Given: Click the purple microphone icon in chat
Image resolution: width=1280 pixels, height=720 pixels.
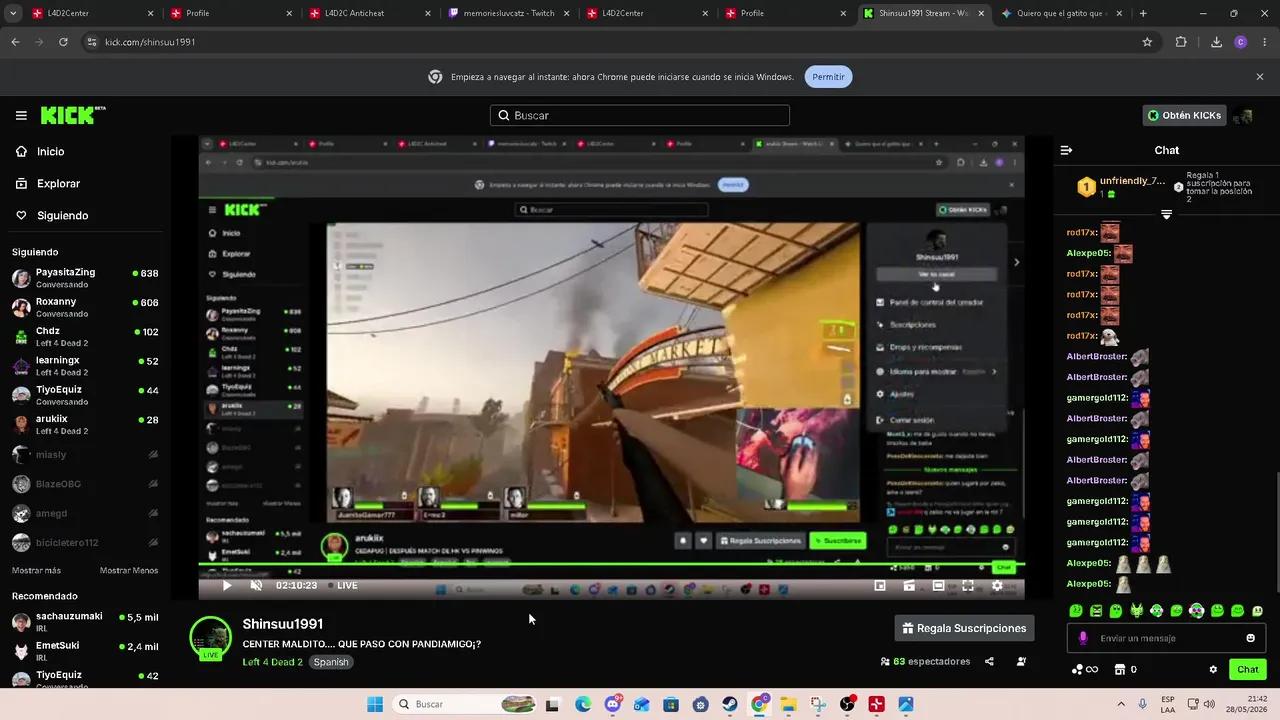Looking at the screenshot, I should point(1083,638).
